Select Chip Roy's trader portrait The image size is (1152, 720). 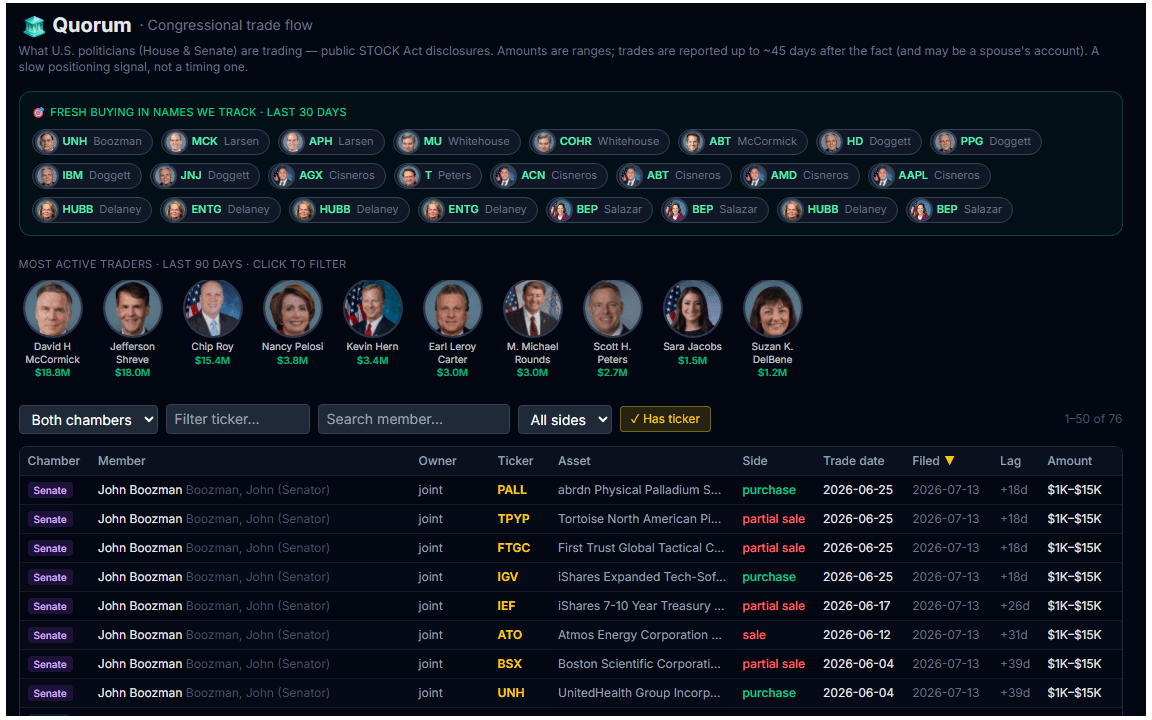coord(212,309)
